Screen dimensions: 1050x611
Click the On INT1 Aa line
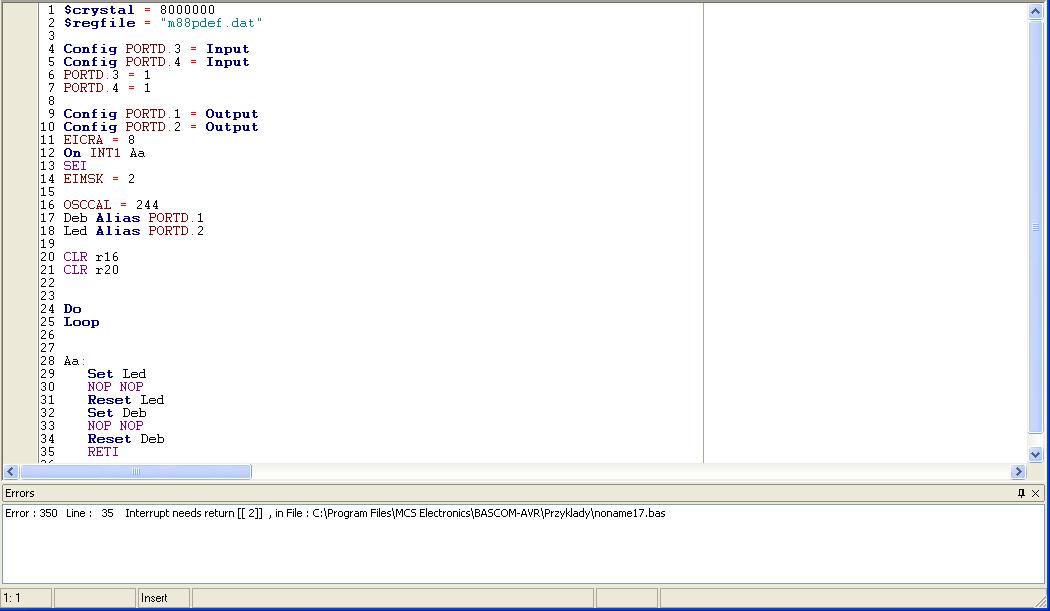click(x=104, y=153)
